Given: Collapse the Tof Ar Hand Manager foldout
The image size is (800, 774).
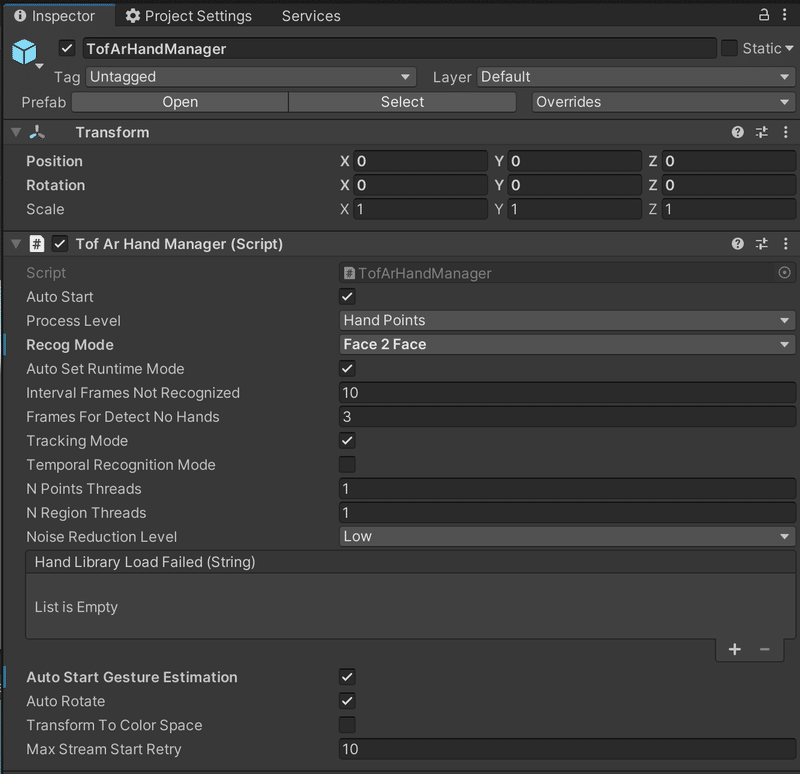Looking at the screenshot, I should coord(16,244).
